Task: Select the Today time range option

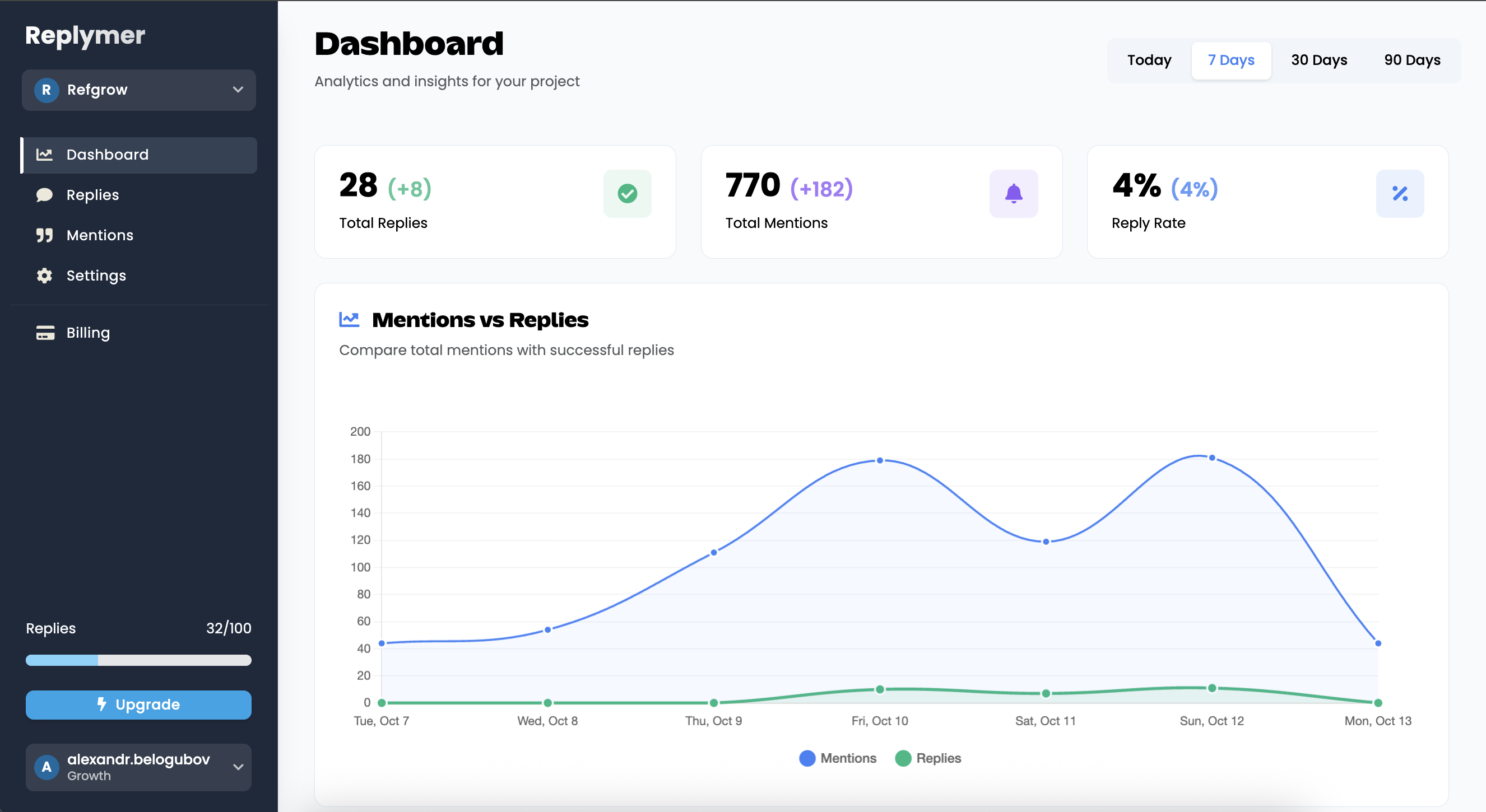Action: coord(1149,60)
